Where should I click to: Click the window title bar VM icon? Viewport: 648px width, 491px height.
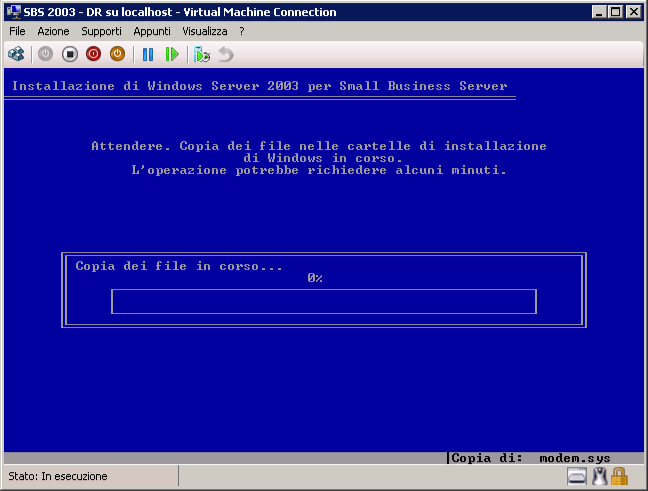click(x=14, y=12)
